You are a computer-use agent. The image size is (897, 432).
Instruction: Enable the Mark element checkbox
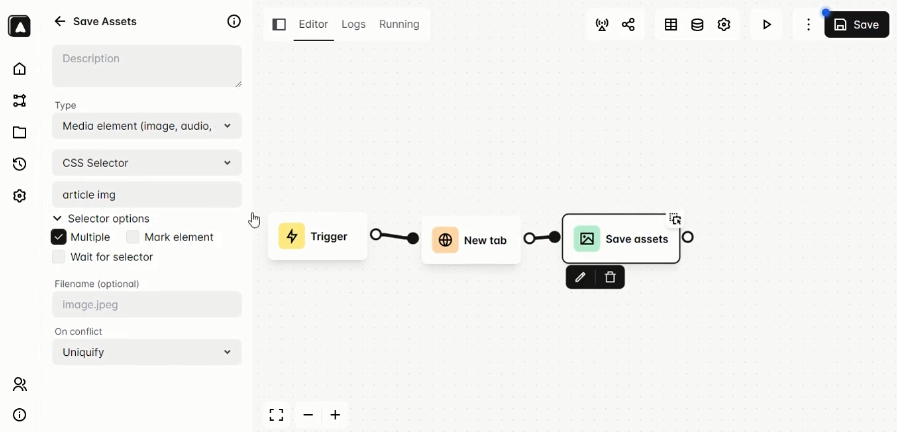coord(133,237)
